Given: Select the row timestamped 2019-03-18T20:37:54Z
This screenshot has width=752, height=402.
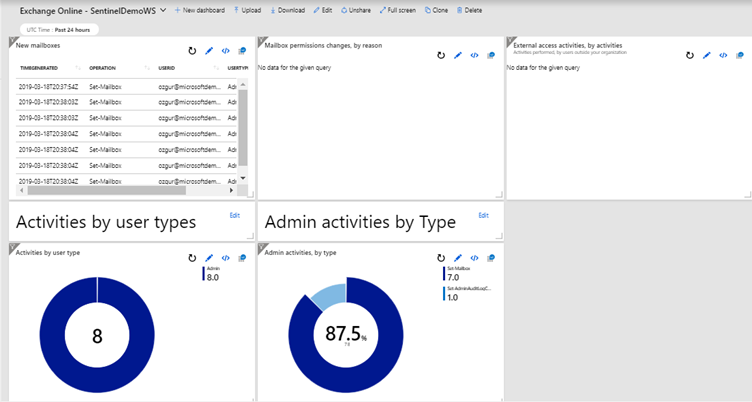Looking at the screenshot, I should (x=128, y=87).
